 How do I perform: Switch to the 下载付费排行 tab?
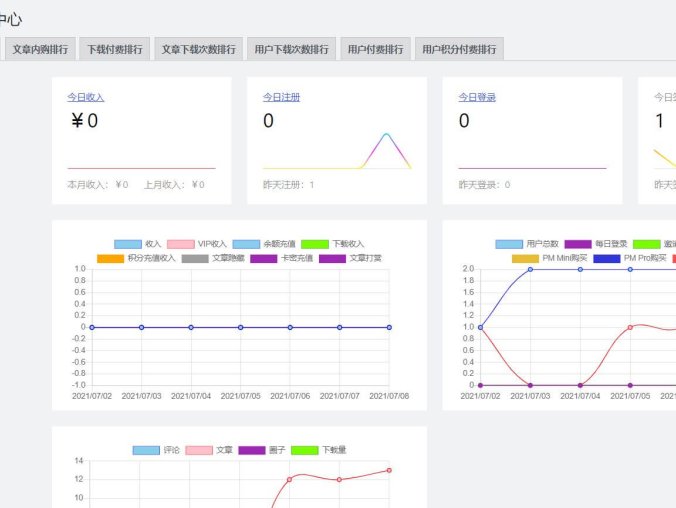pos(115,49)
